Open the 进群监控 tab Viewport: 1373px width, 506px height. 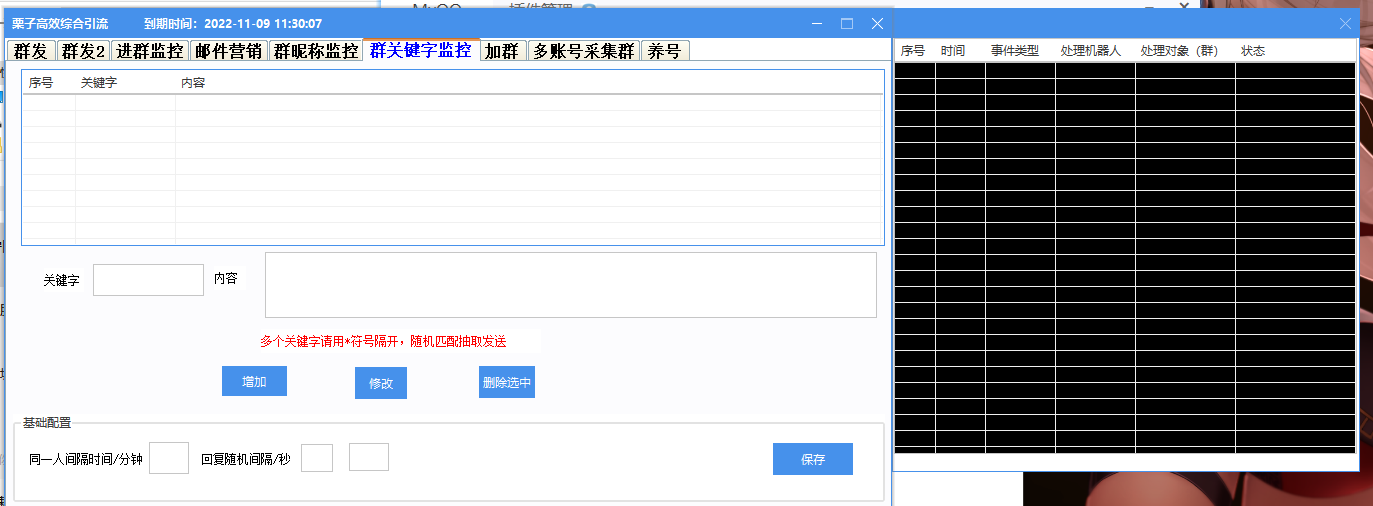tap(150, 51)
